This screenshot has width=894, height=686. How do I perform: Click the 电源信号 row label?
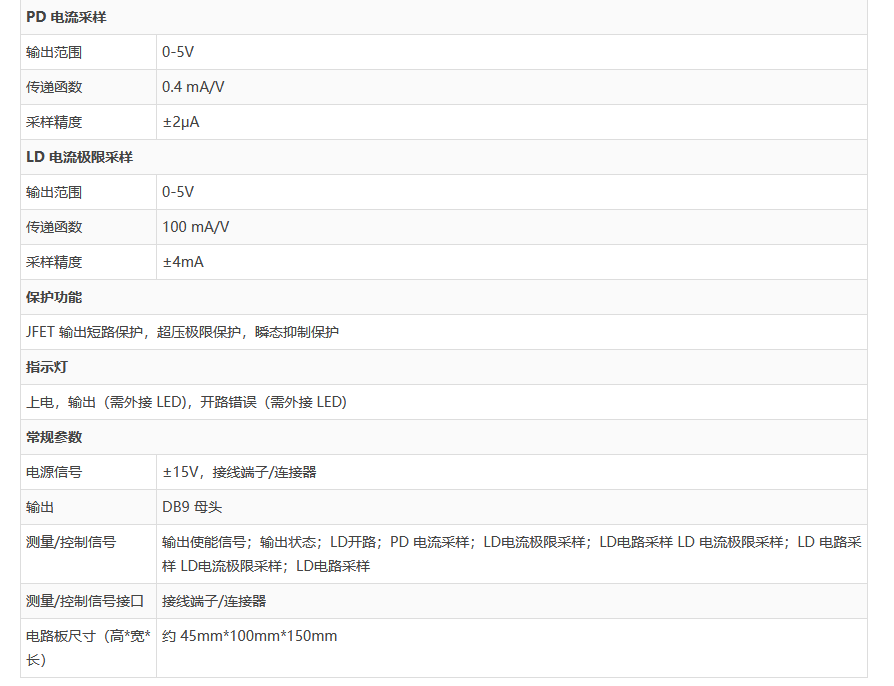(x=54, y=472)
